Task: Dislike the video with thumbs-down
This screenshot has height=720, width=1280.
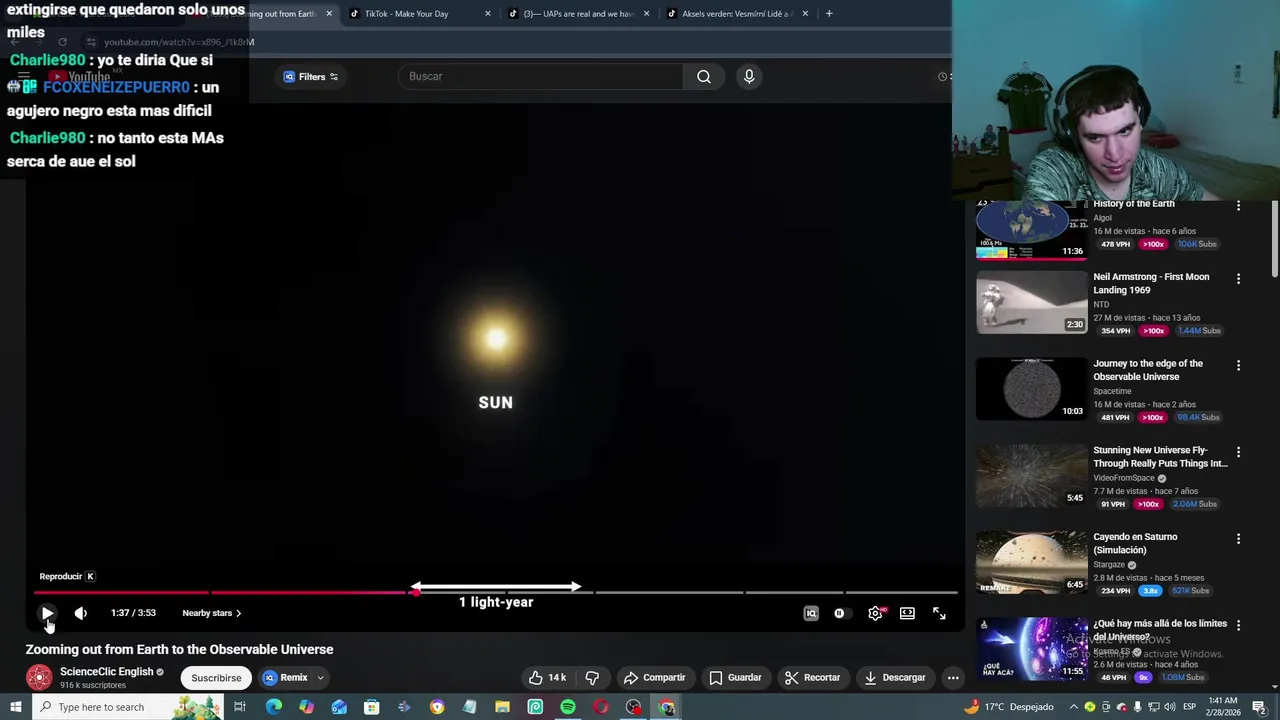Action: coord(592,678)
